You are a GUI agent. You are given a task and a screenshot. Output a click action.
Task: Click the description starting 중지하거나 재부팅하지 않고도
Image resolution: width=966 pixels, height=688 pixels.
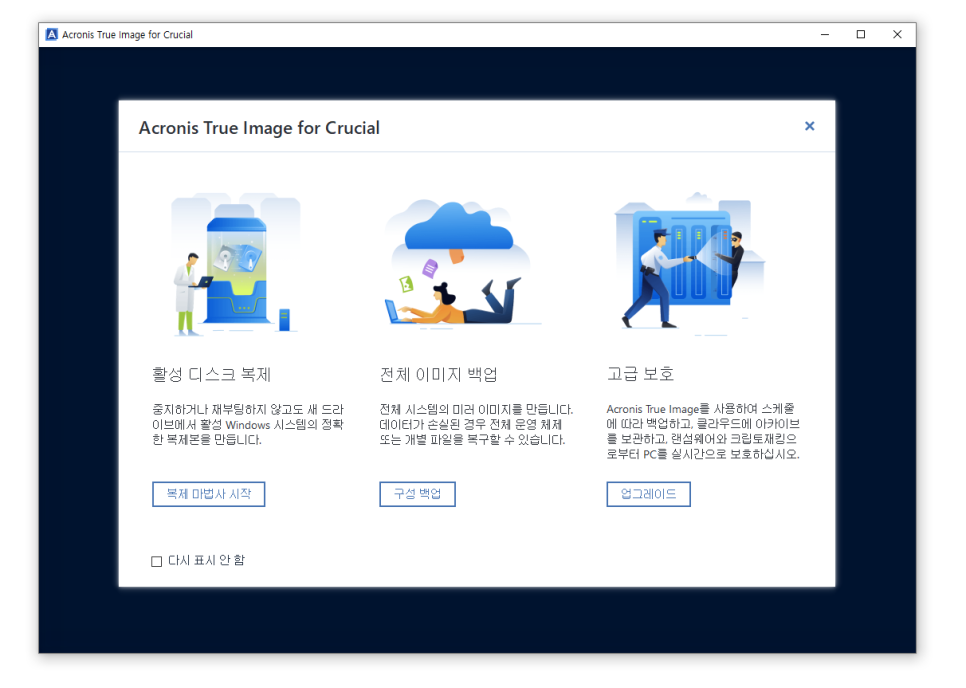248,424
